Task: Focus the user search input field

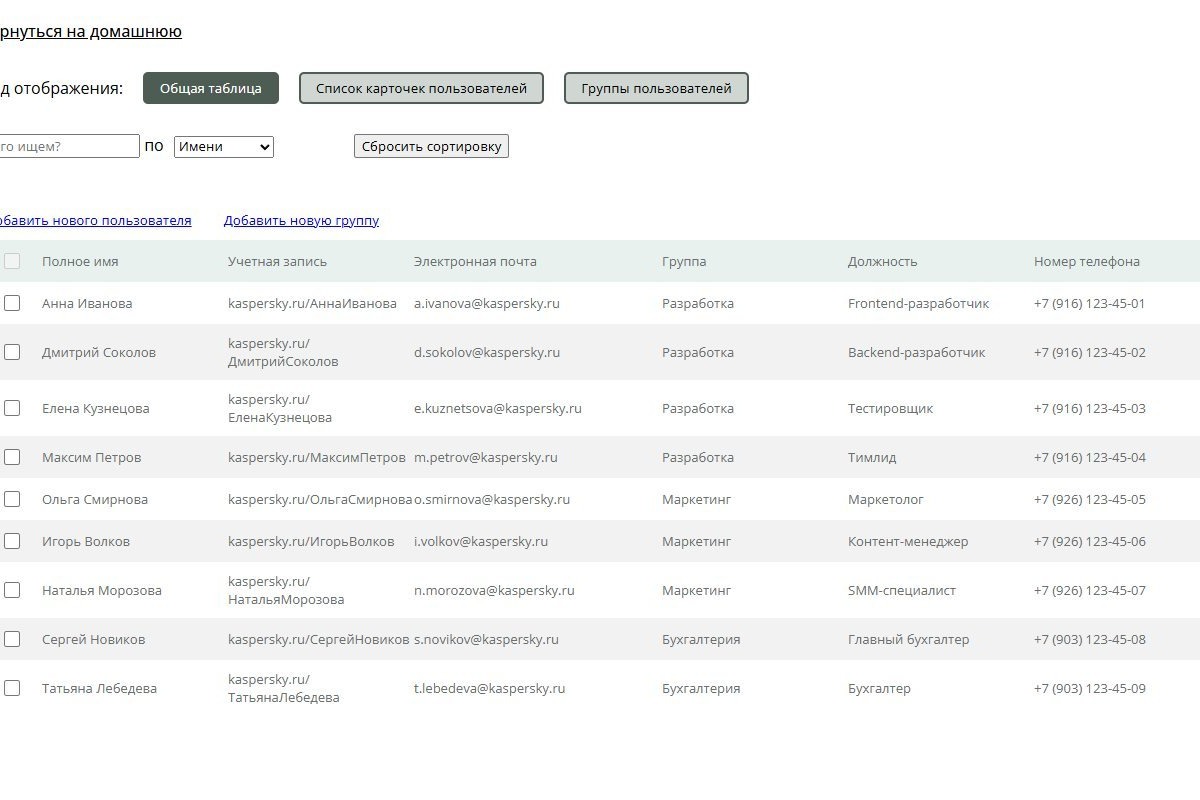Action: (68, 146)
